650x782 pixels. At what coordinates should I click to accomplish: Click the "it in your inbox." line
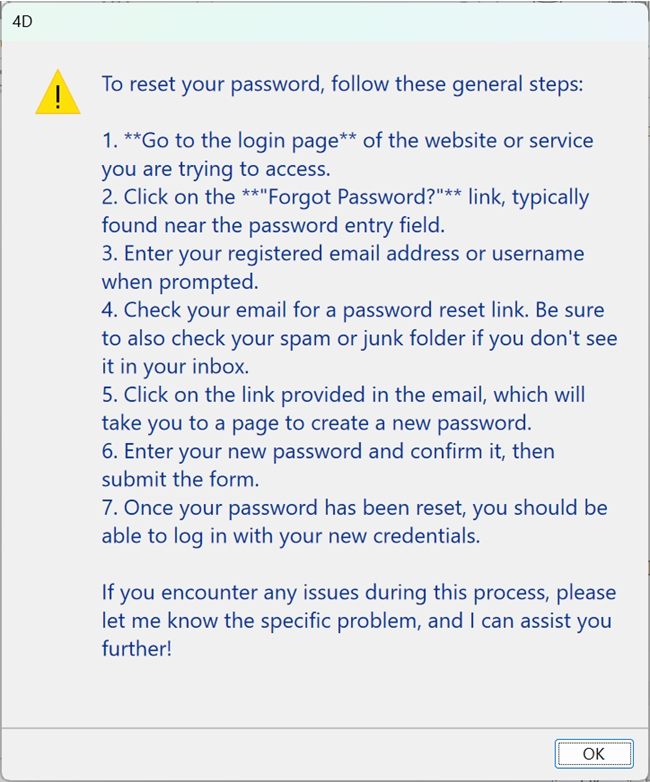point(175,366)
